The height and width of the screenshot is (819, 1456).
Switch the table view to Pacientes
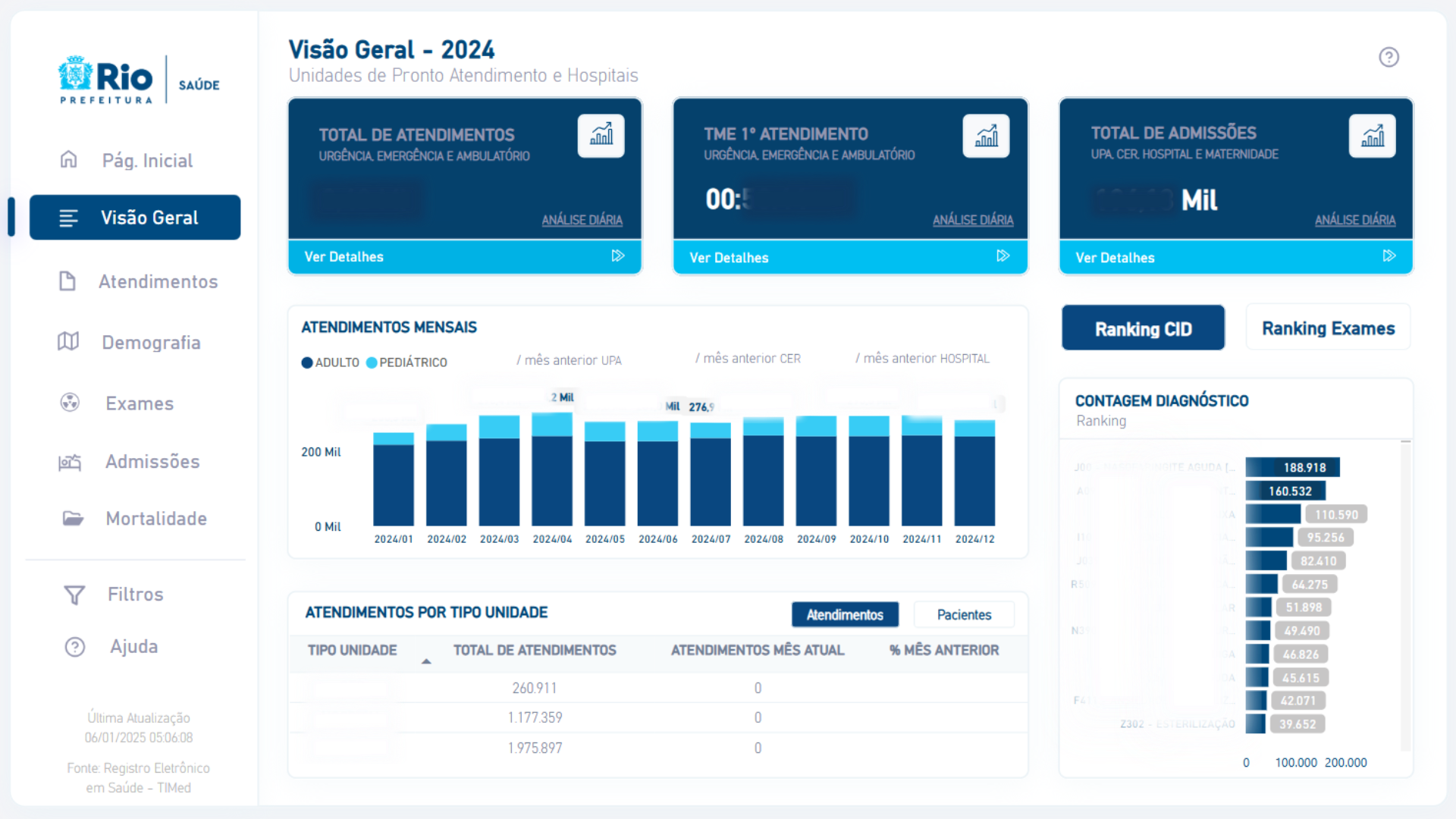[964, 614]
